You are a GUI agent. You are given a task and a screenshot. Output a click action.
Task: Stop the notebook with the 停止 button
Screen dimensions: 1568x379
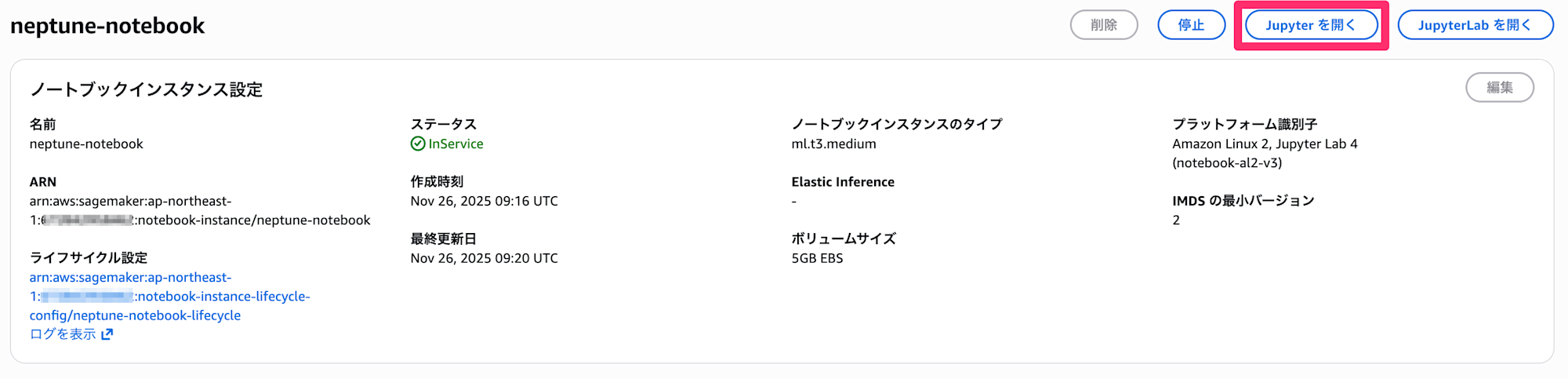(1191, 25)
